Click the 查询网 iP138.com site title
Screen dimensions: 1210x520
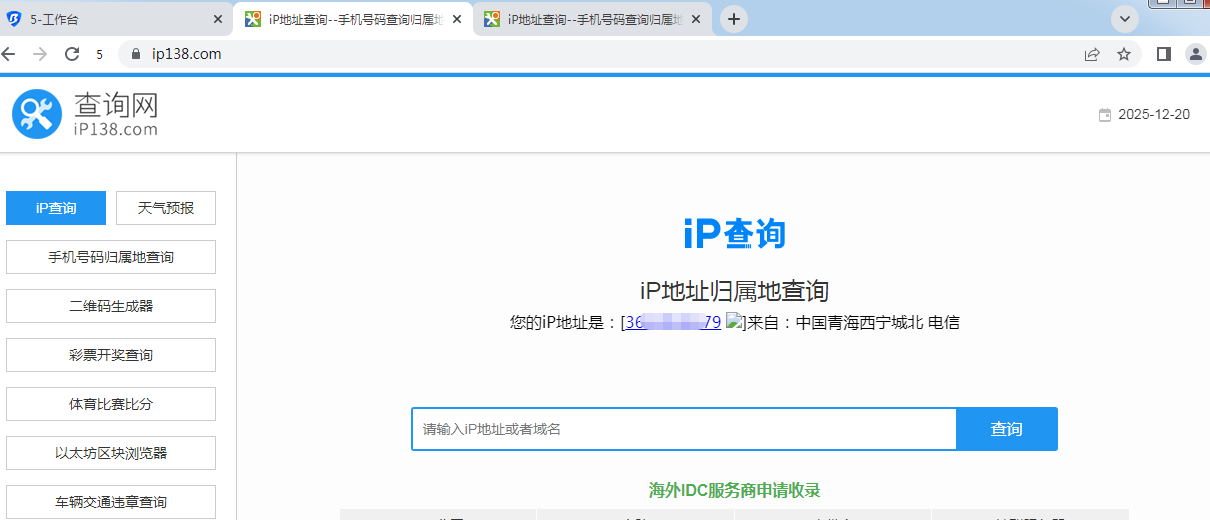(116, 114)
